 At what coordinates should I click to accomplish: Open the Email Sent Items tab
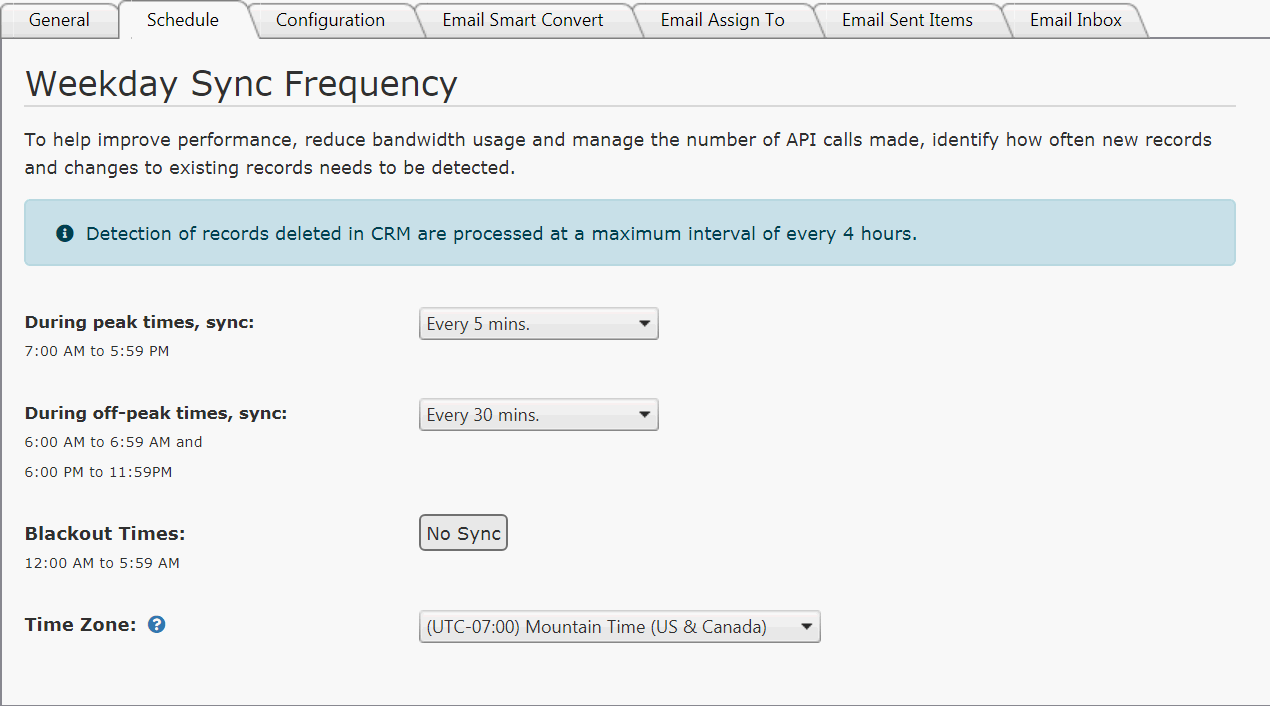tap(907, 20)
